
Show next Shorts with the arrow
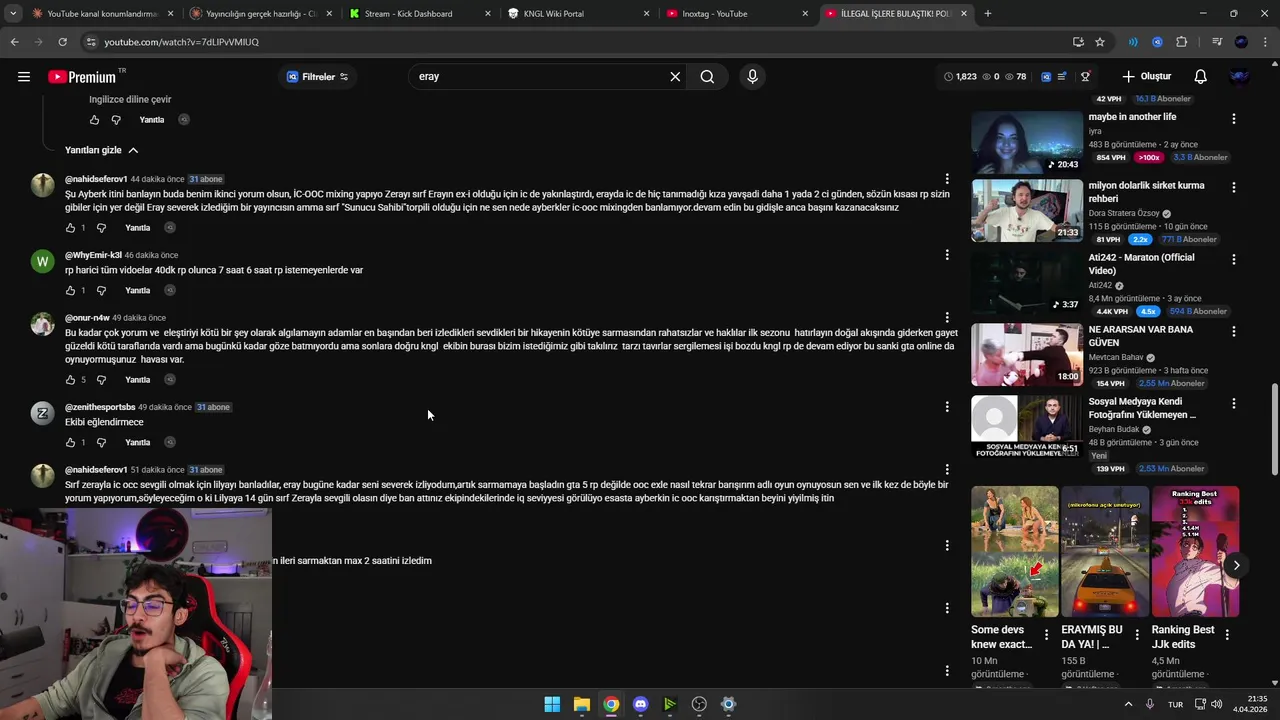1236,565
